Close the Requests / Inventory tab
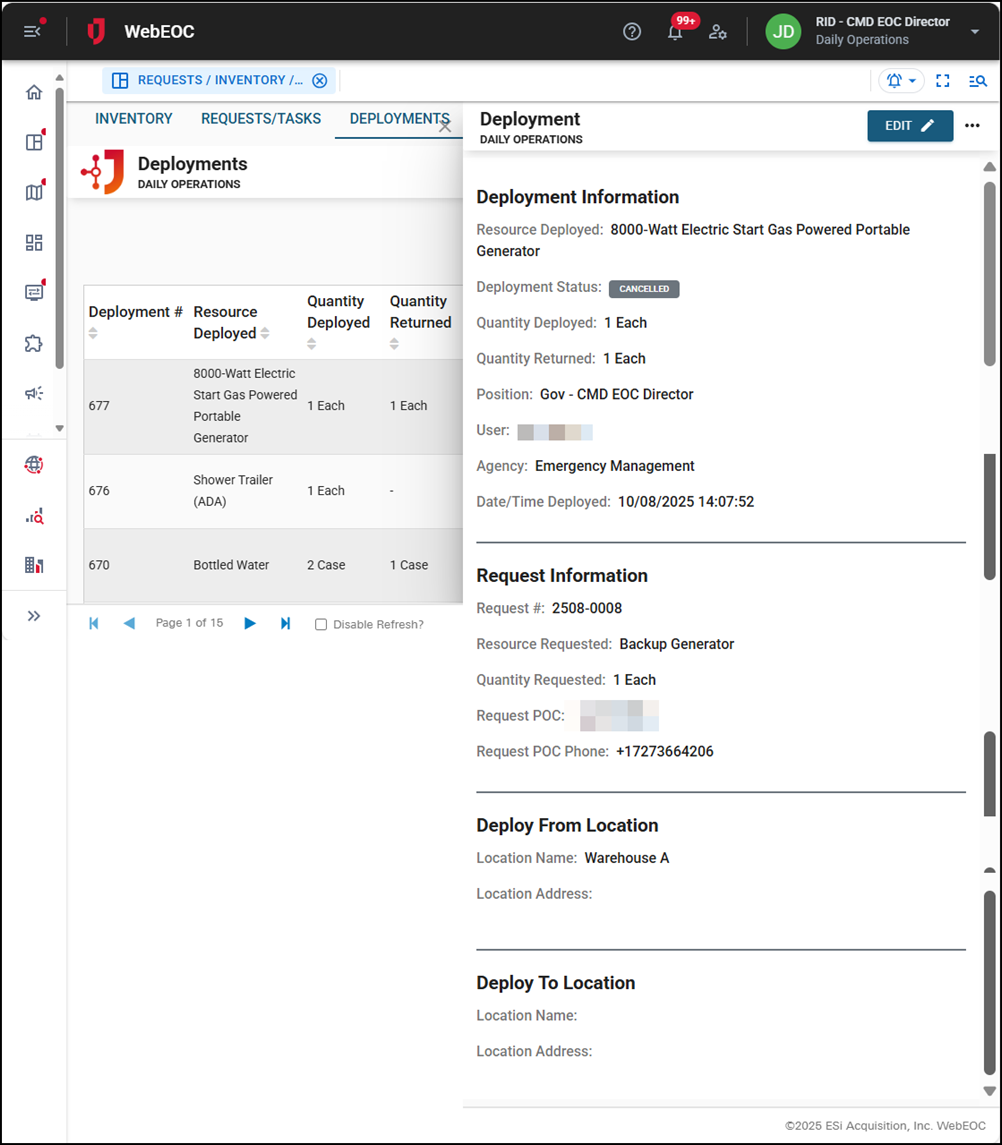 pyautogui.click(x=320, y=80)
